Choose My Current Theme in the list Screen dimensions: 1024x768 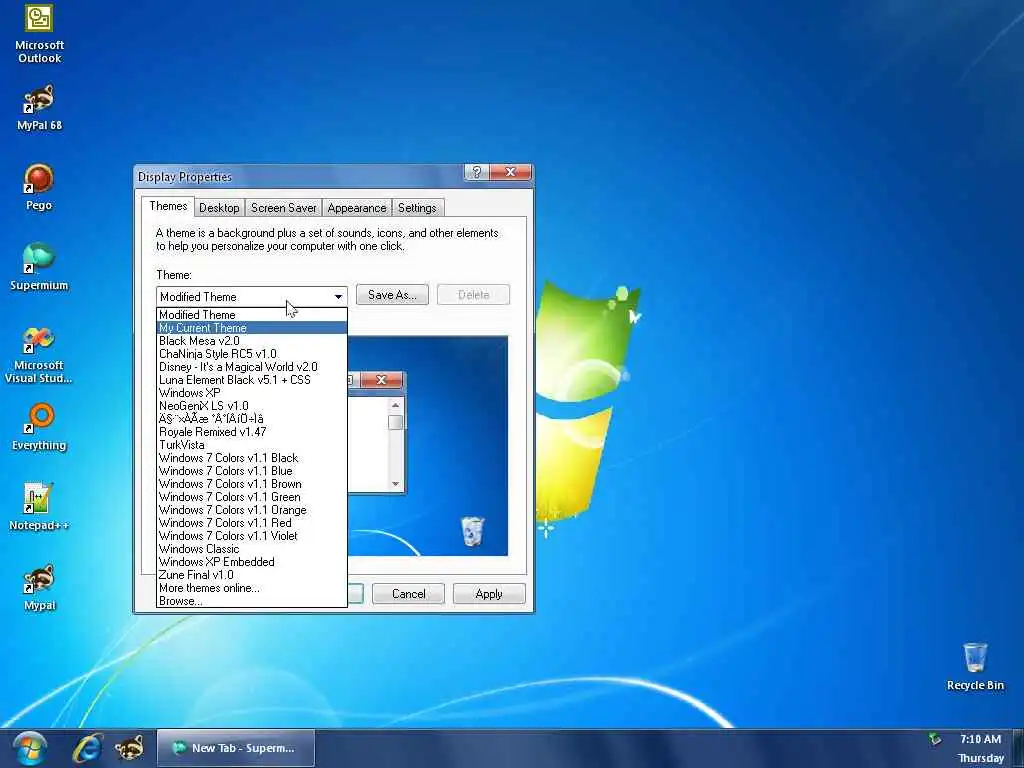[x=252, y=328]
